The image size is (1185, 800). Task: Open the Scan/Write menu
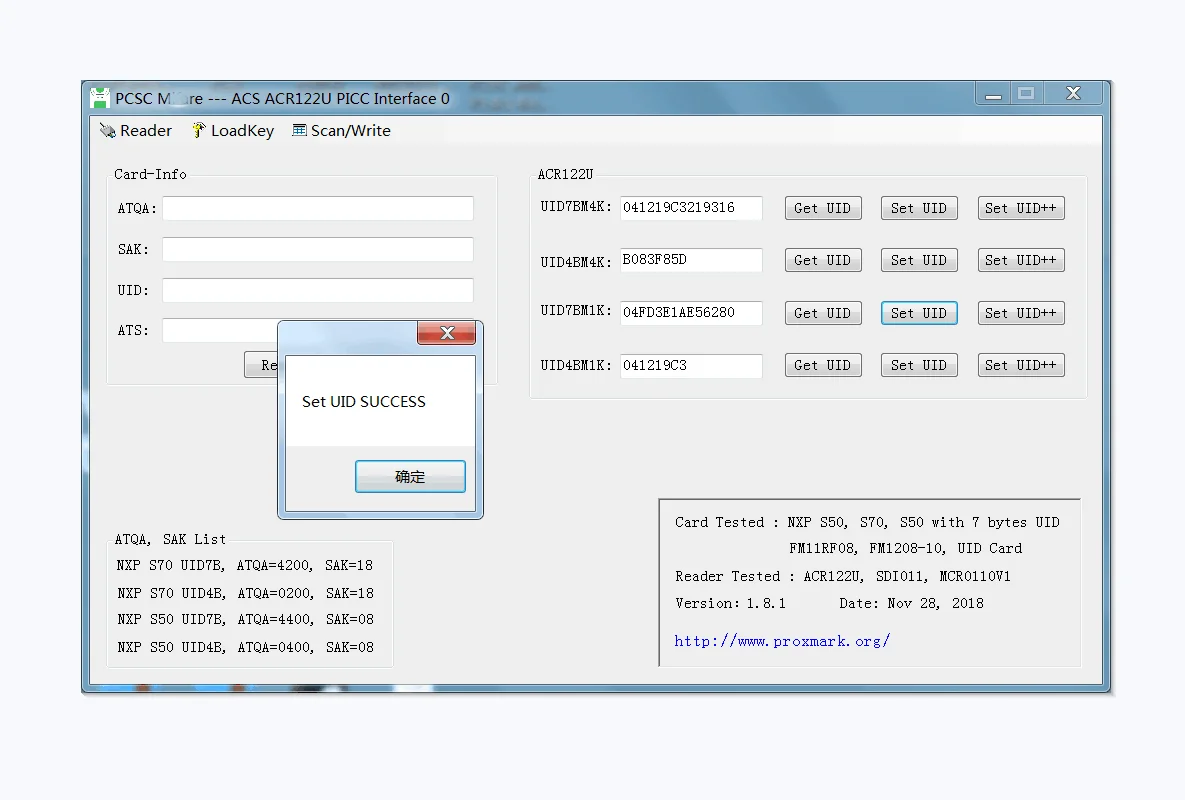pyautogui.click(x=342, y=131)
